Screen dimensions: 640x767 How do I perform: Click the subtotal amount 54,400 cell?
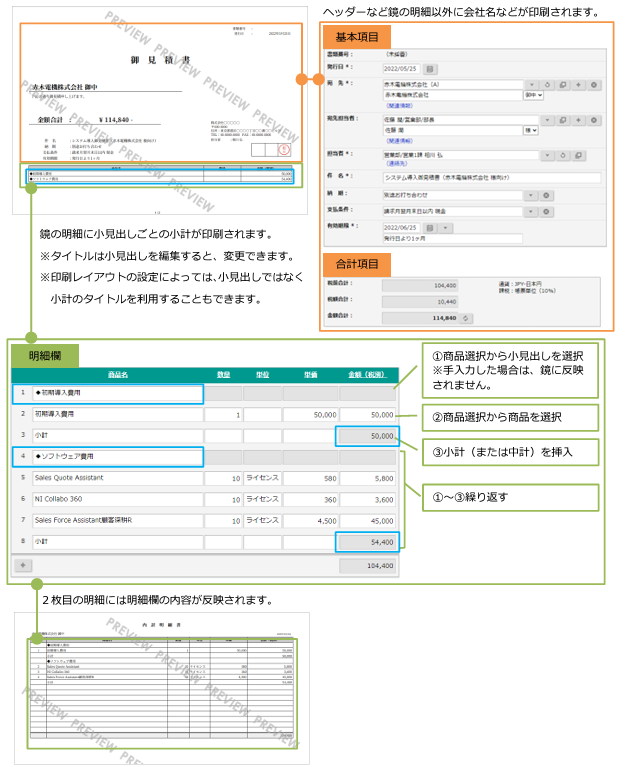pos(367,542)
